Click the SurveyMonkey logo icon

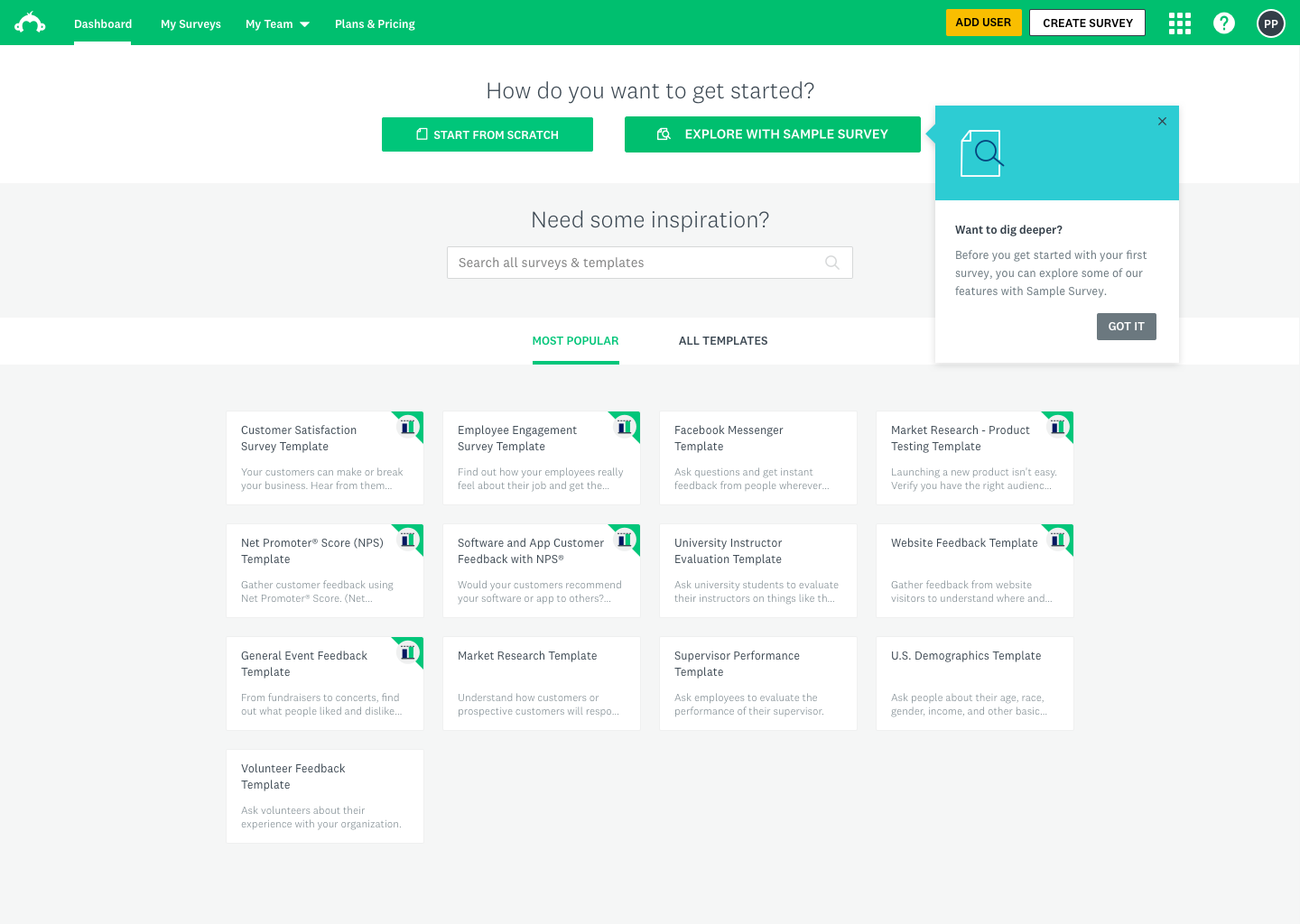[30, 23]
